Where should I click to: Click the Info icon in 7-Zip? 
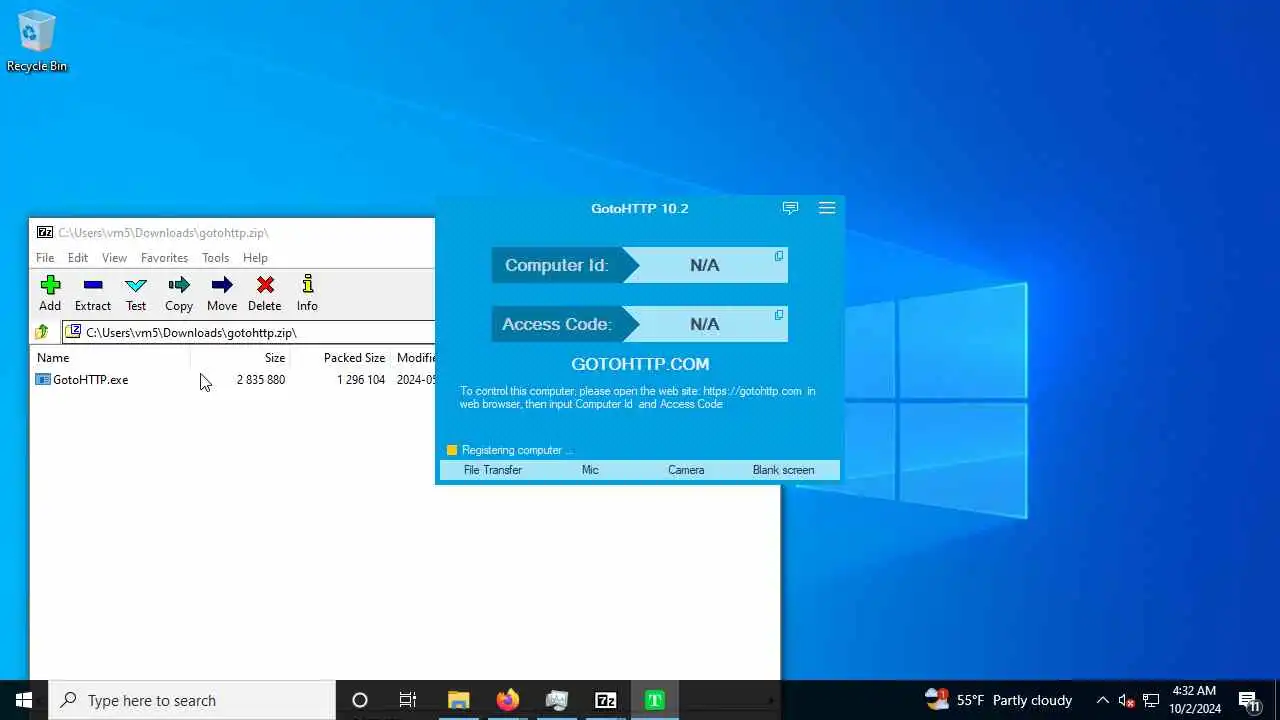pos(307,285)
